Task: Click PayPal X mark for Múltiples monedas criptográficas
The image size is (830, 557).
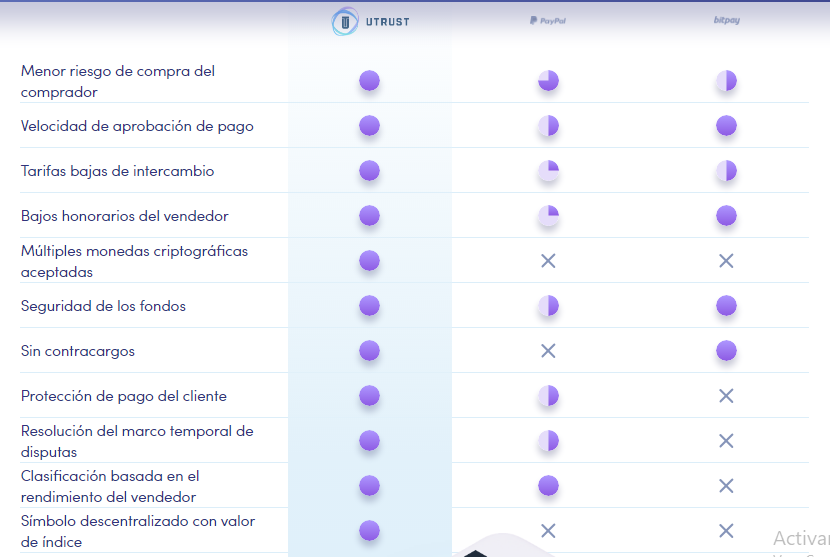Action: (x=548, y=260)
